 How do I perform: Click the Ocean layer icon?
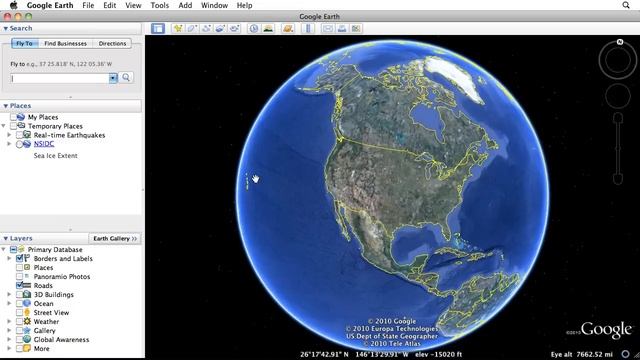click(27, 303)
